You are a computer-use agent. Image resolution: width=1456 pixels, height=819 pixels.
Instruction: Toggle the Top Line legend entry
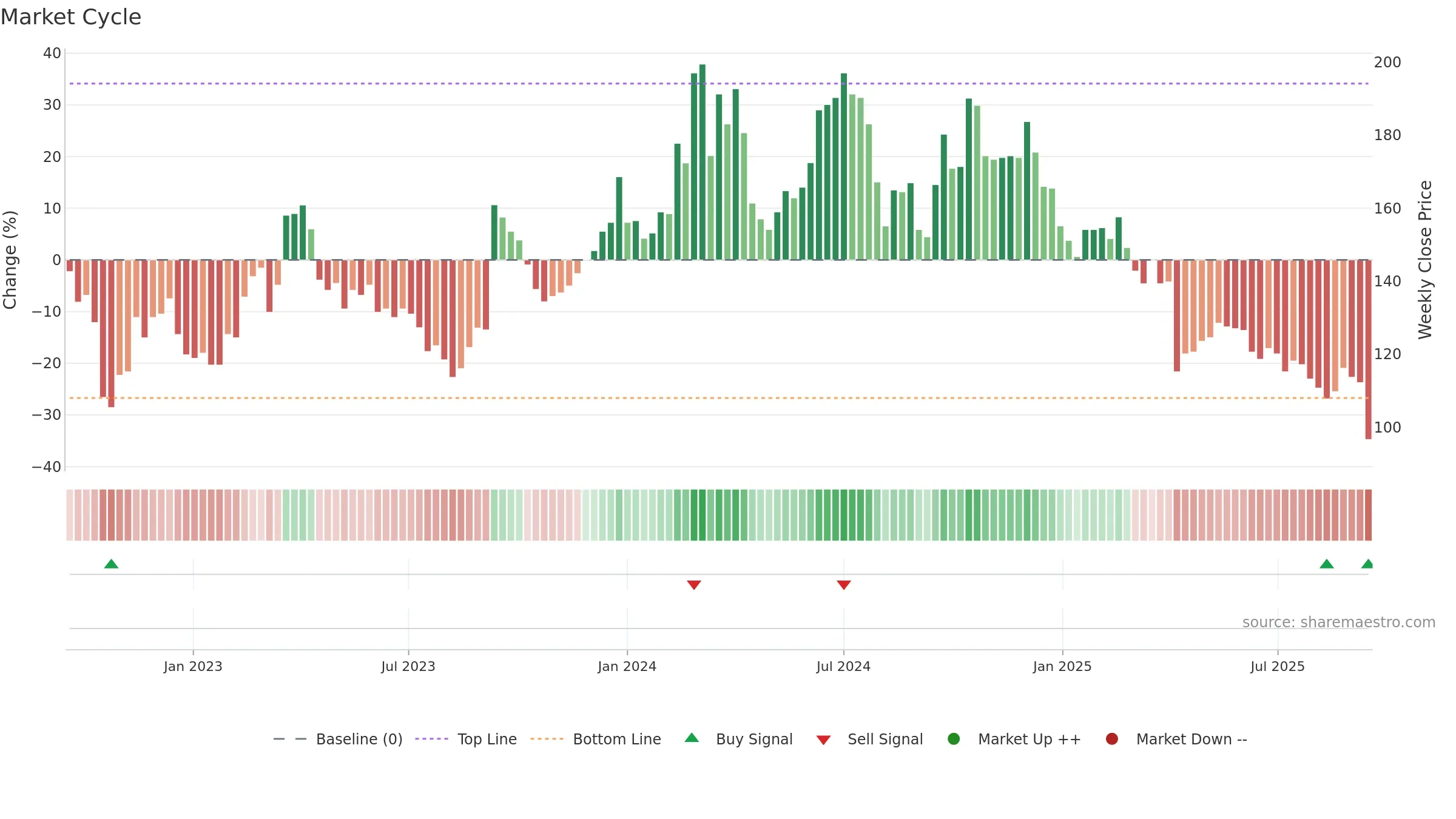click(x=466, y=739)
